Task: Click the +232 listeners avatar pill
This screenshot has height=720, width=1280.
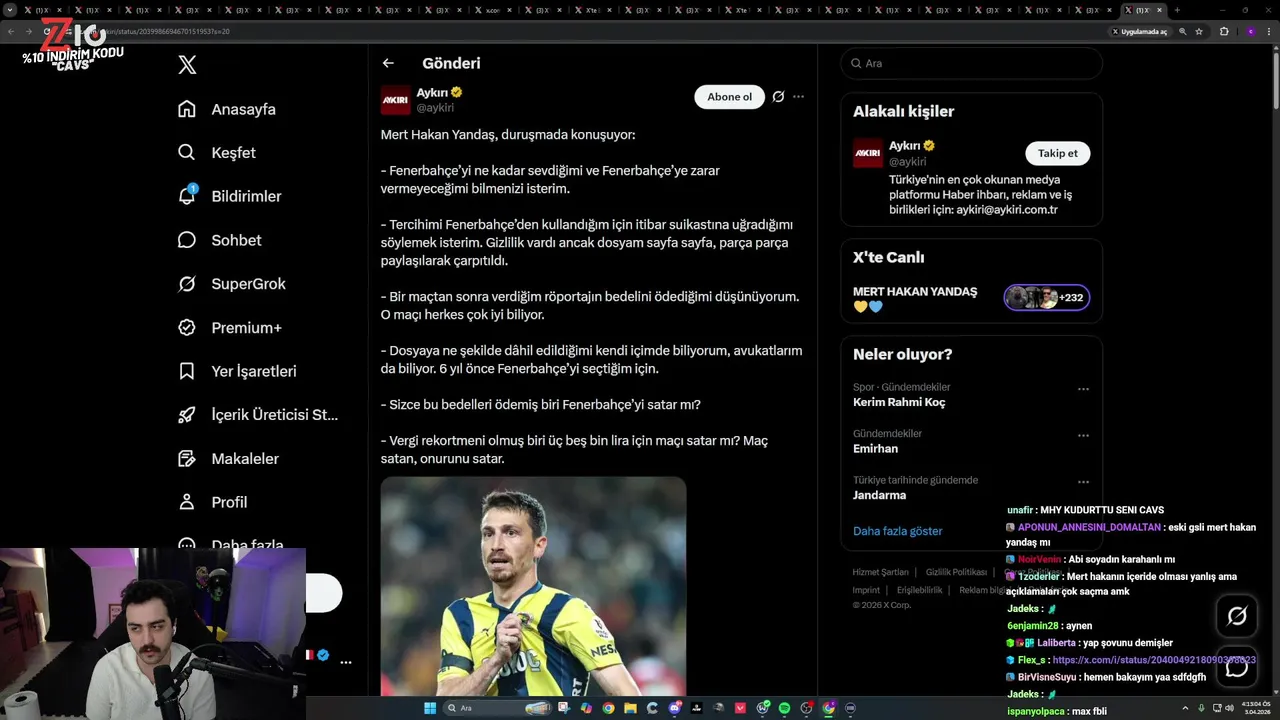Action: tap(1047, 297)
